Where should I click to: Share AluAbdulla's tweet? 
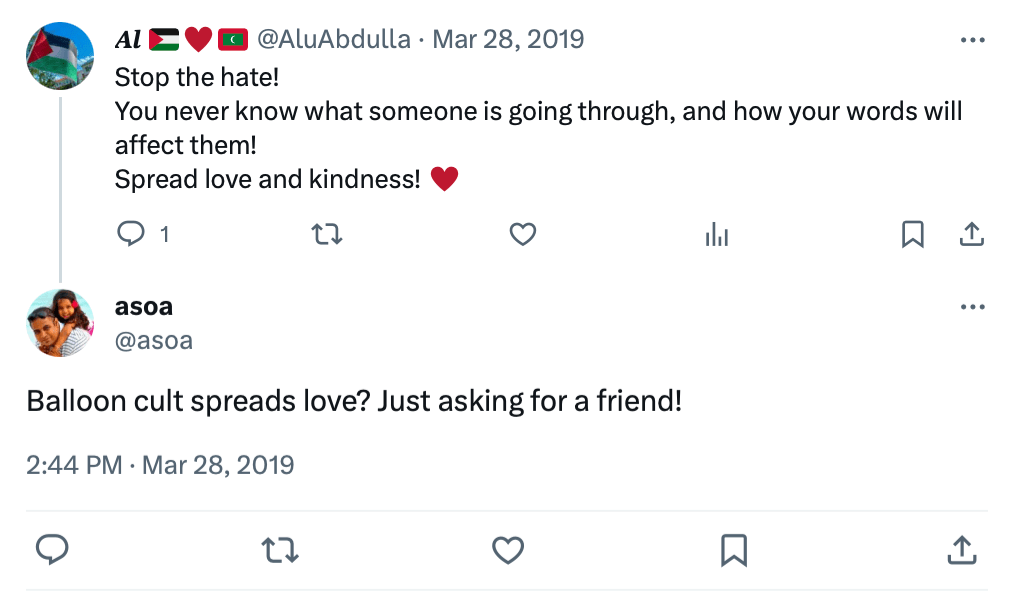[971, 234]
